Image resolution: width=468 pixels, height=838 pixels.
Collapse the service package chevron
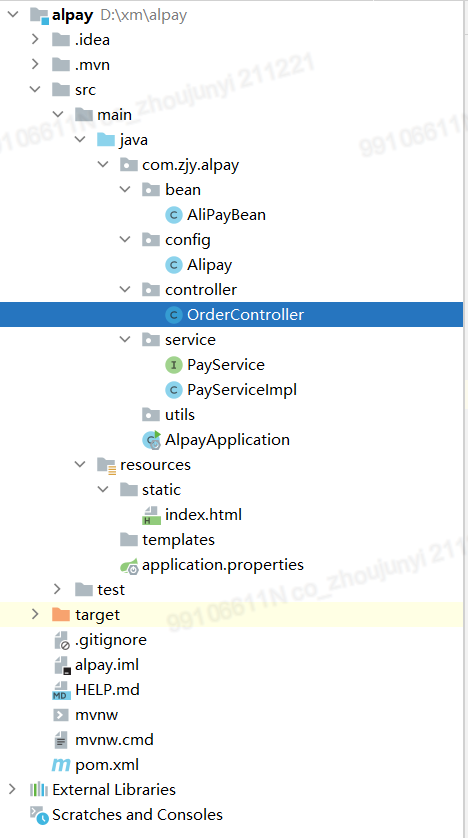point(125,340)
